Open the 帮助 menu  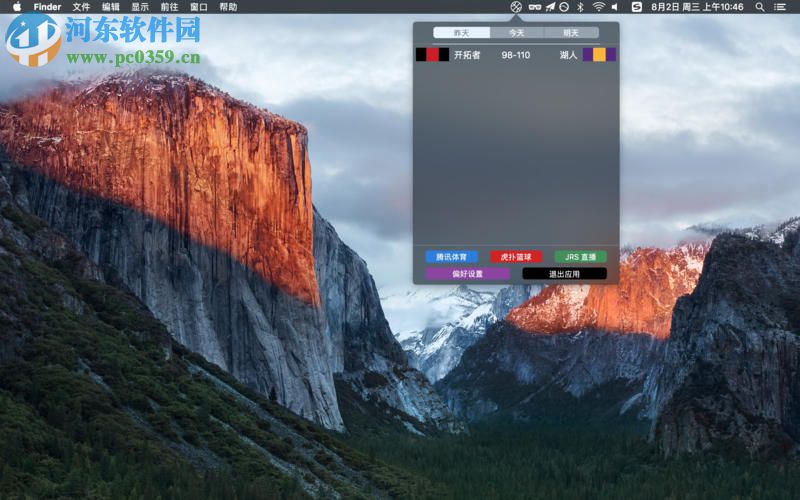point(228,7)
